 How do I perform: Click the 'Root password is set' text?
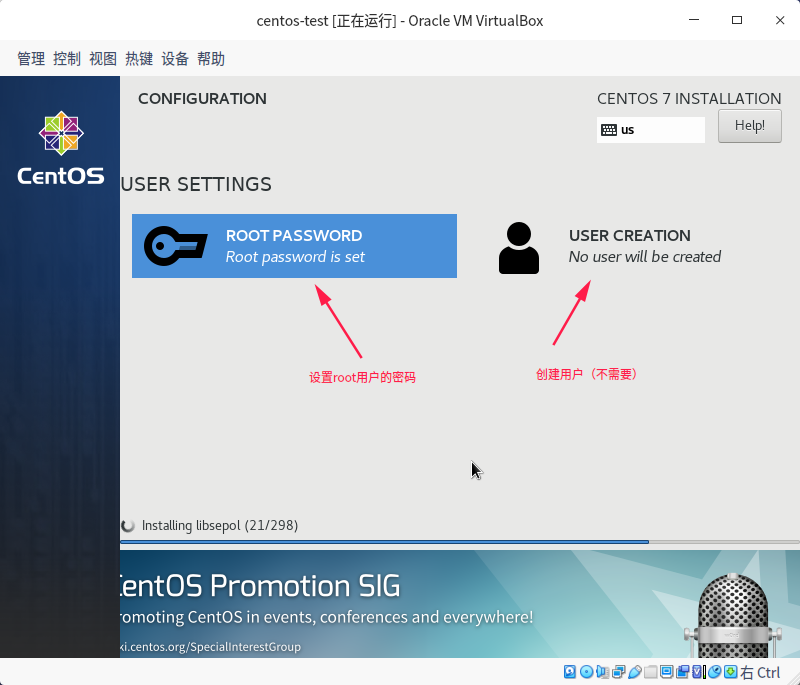[x=295, y=257]
